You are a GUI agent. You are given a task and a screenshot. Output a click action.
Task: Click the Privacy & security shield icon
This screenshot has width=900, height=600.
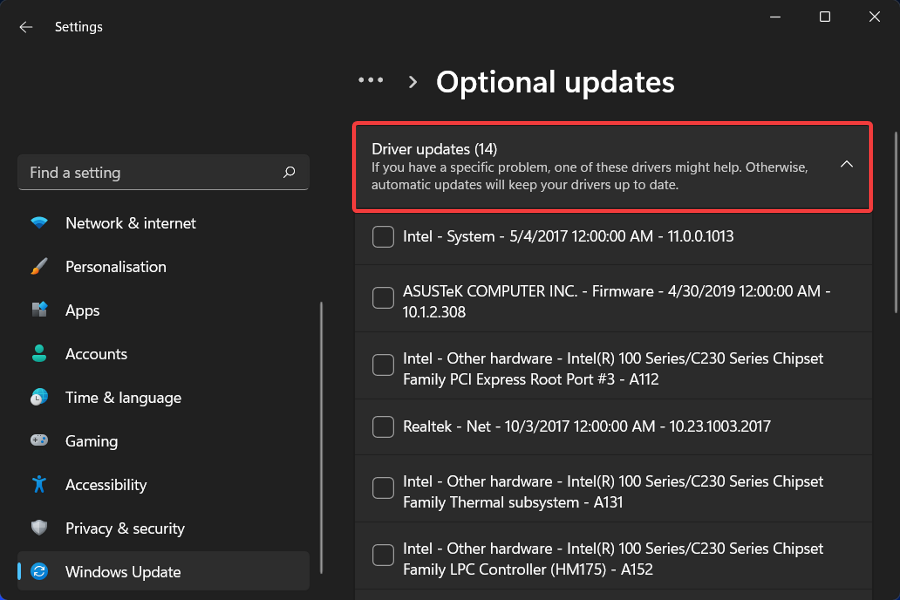pos(39,528)
